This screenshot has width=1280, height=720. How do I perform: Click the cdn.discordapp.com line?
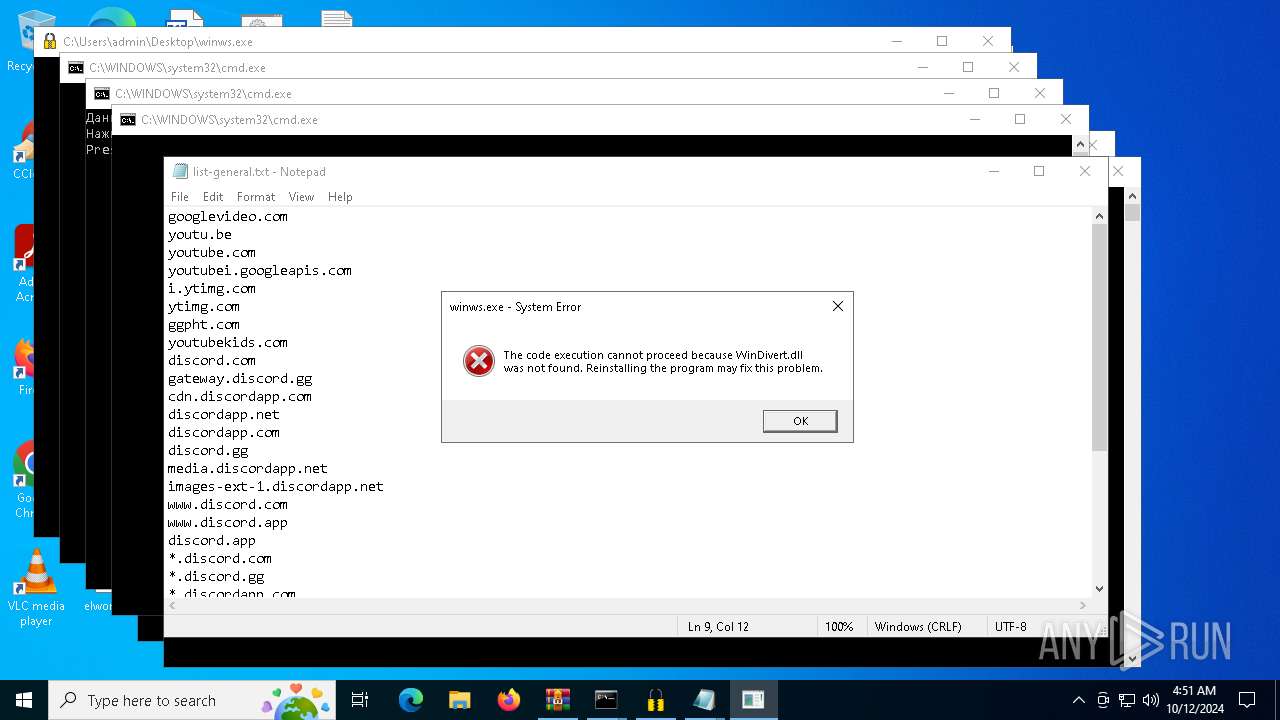[x=240, y=396]
